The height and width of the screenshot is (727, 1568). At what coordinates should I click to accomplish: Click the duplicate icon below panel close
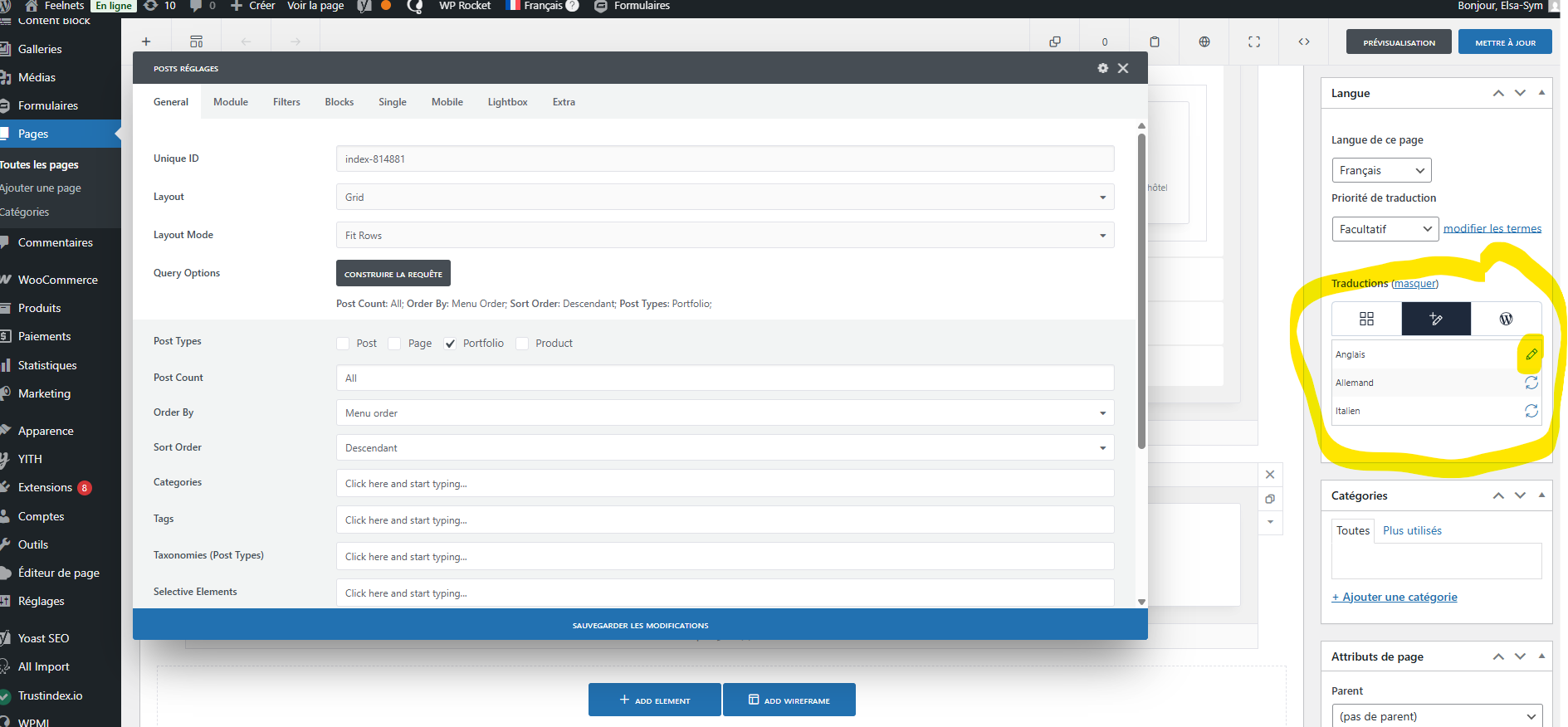(x=1270, y=499)
